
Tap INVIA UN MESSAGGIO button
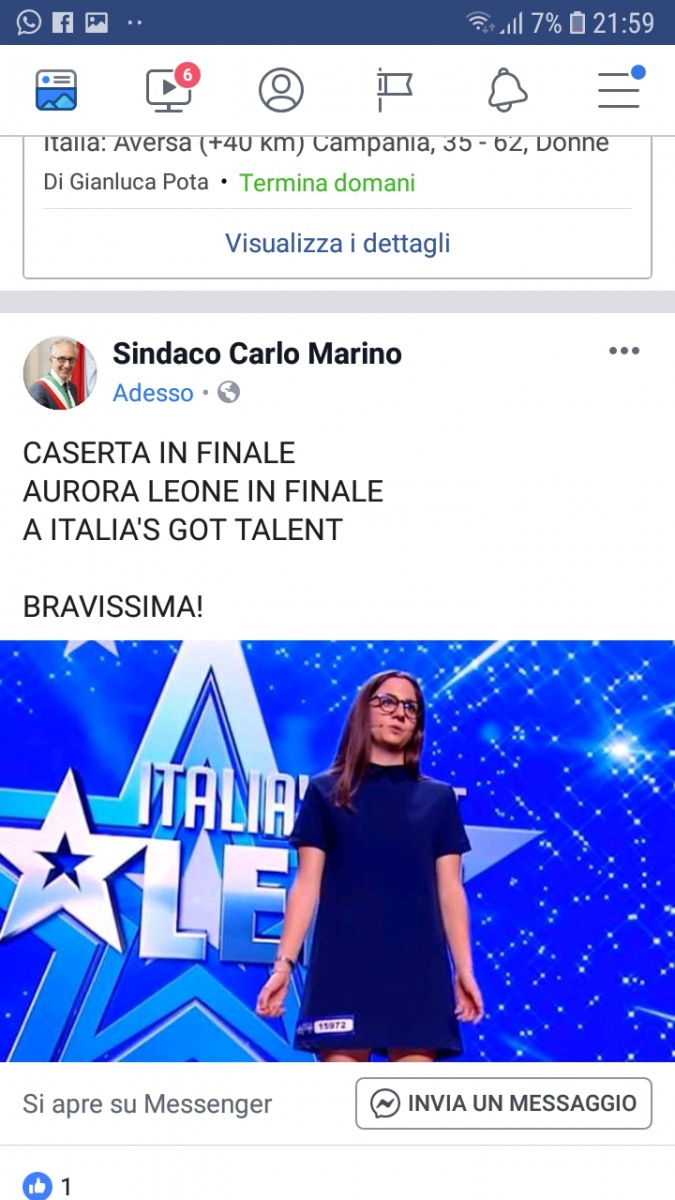coord(504,1103)
